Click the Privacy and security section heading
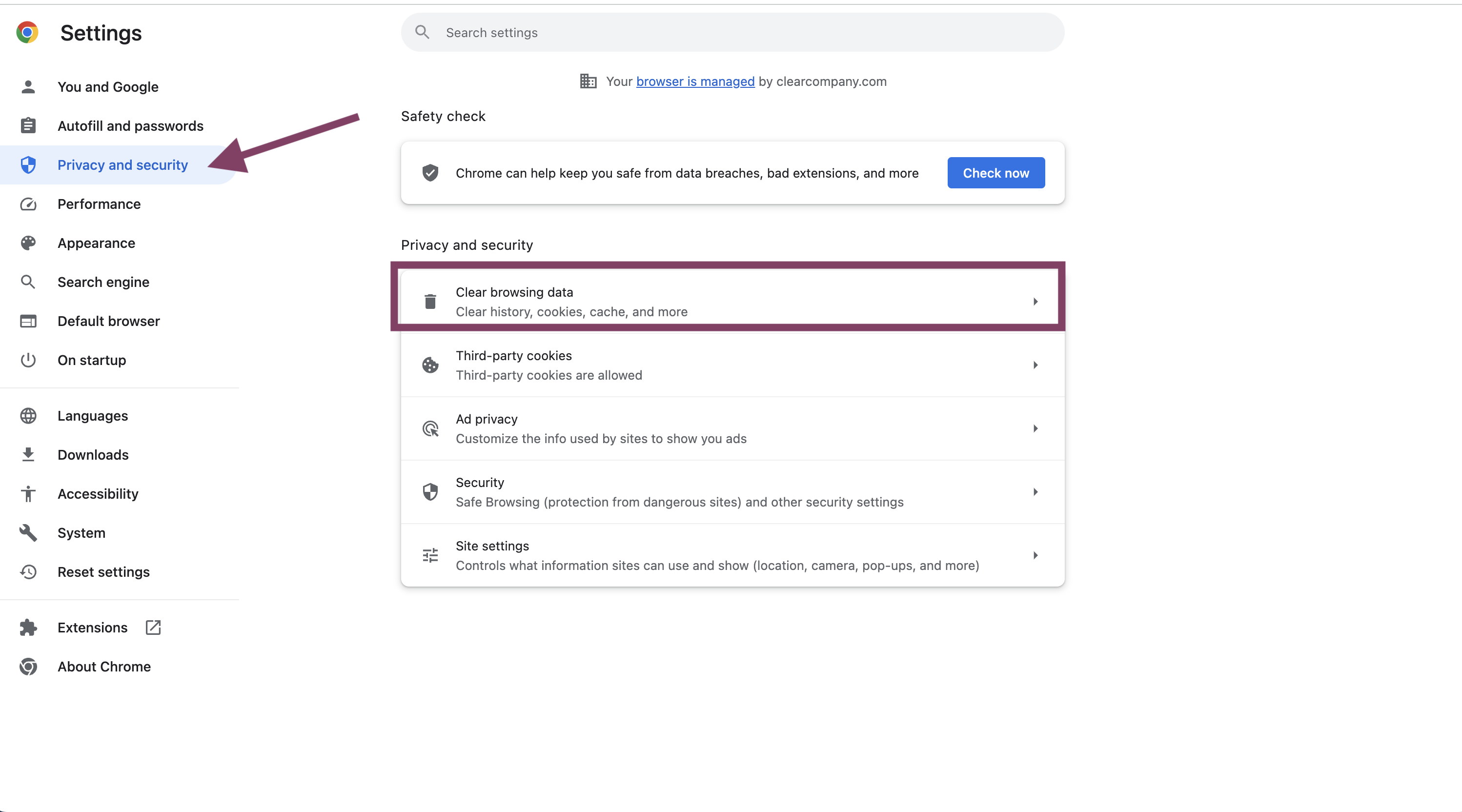1462x812 pixels. pyautogui.click(x=467, y=245)
